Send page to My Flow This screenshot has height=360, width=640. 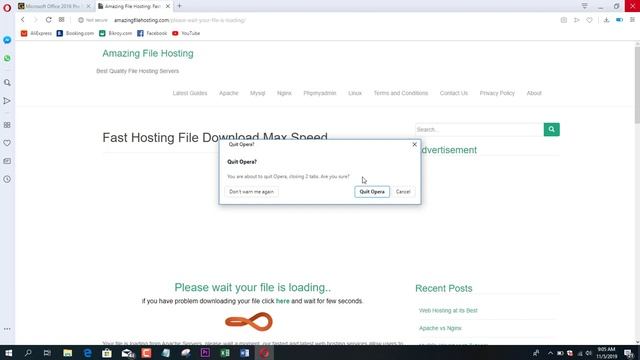tap(577, 20)
